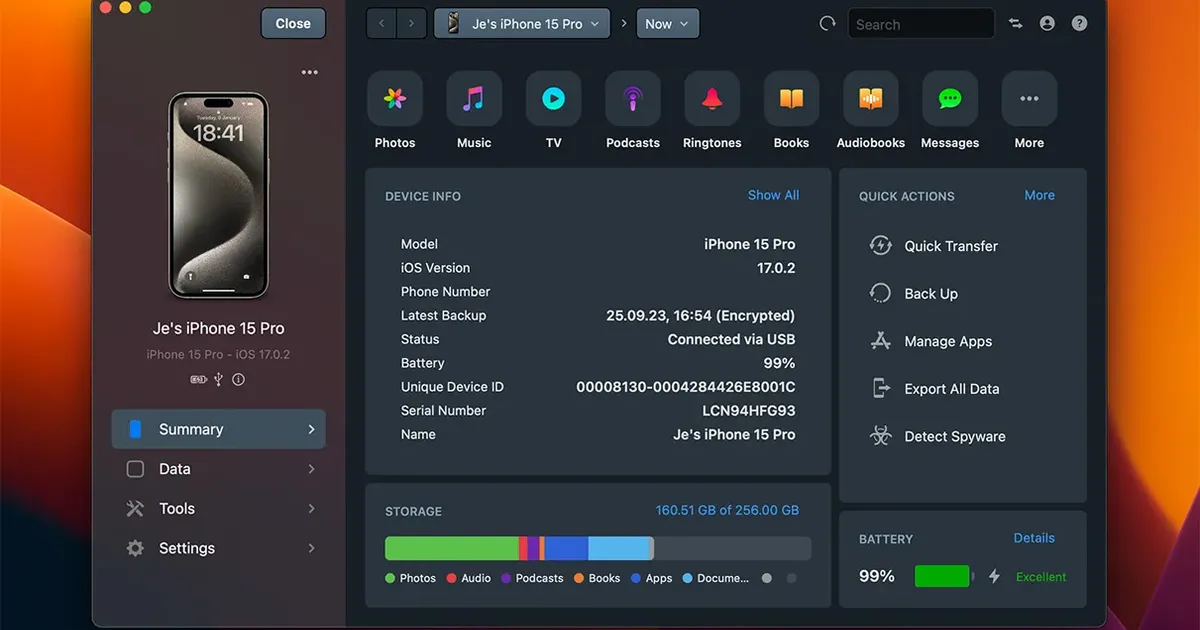Expand the Settings chevron in sidebar
The height and width of the screenshot is (630, 1200).
click(x=311, y=548)
